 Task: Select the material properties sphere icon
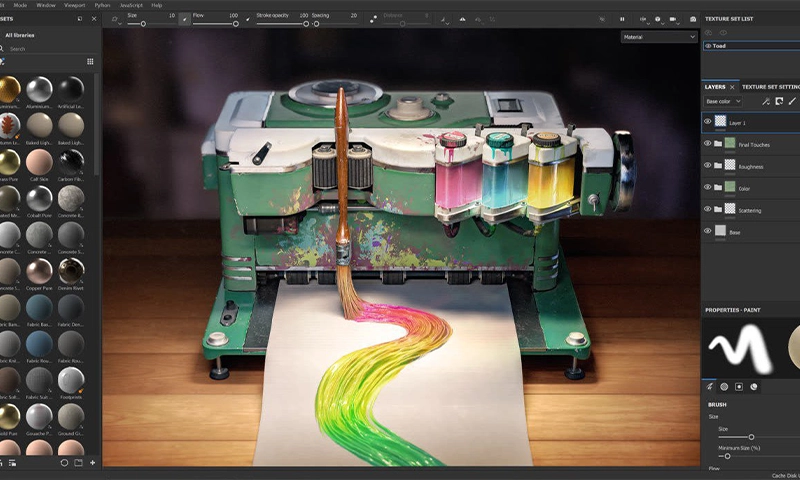click(753, 386)
